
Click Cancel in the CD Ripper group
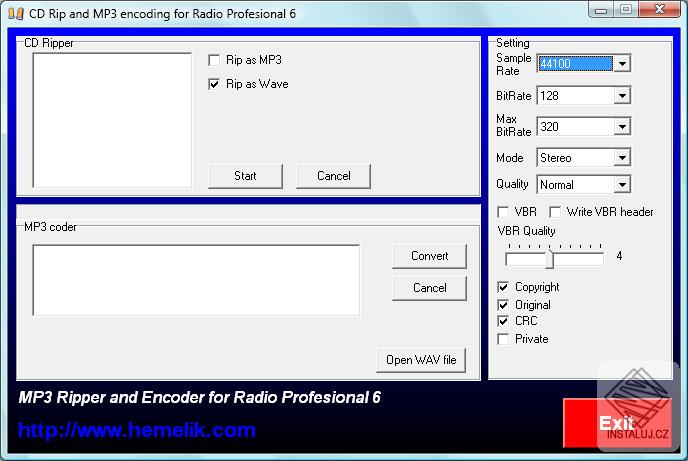click(333, 176)
